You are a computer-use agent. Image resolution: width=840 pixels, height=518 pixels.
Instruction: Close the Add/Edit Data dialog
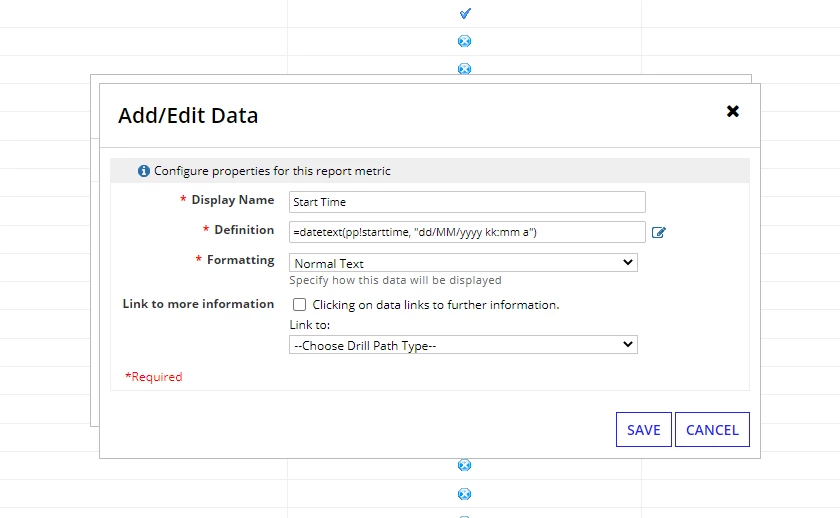[x=732, y=111]
